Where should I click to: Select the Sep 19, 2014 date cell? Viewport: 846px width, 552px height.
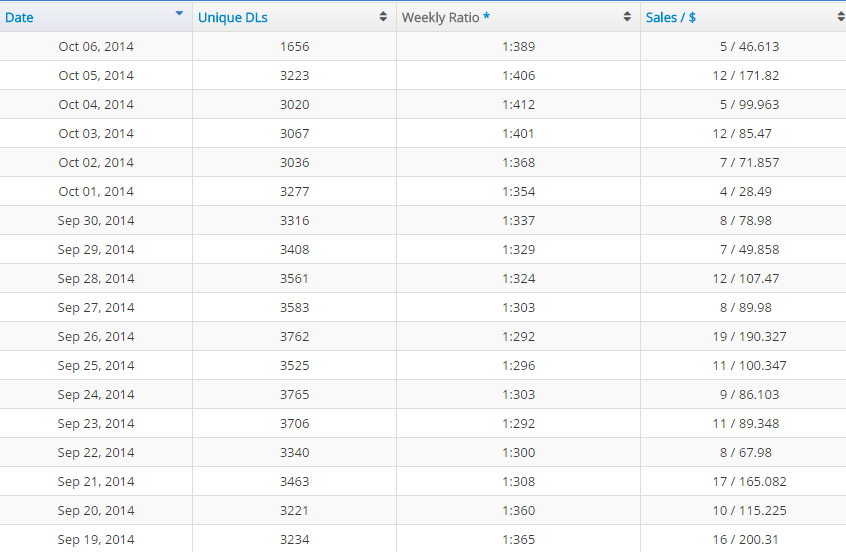point(96,540)
